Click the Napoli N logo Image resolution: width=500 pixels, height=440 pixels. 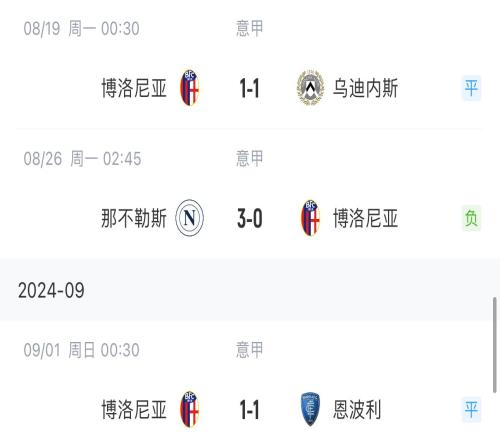coord(189,218)
